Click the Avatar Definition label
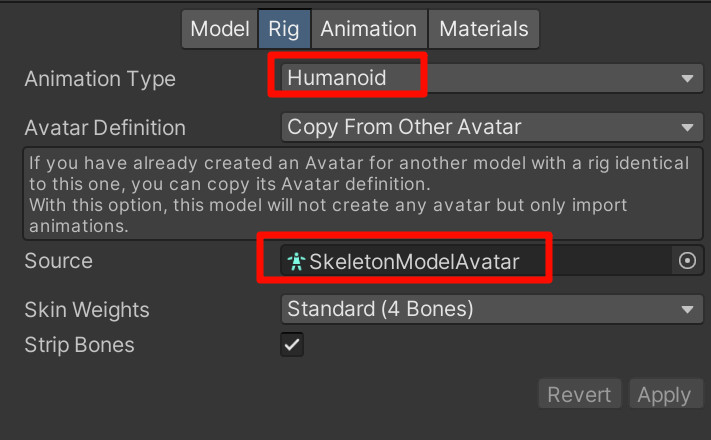The width and height of the screenshot is (711, 440). [x=105, y=128]
